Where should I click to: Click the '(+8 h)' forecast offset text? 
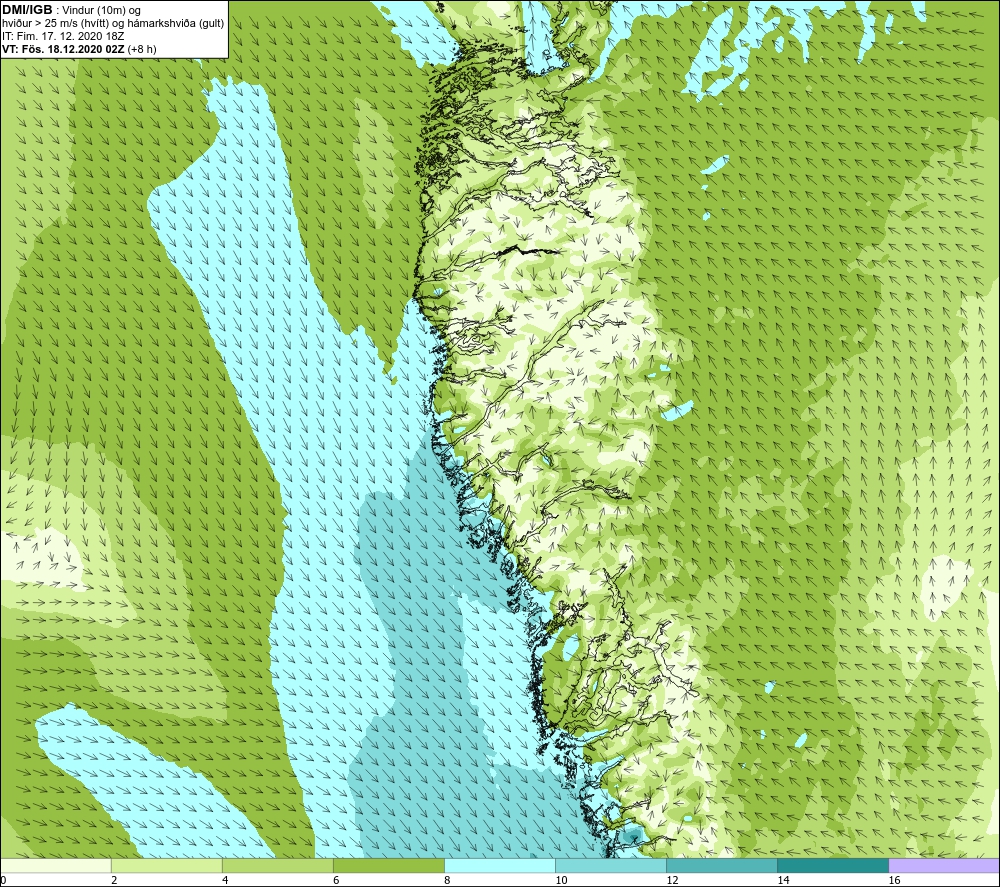click(142, 49)
